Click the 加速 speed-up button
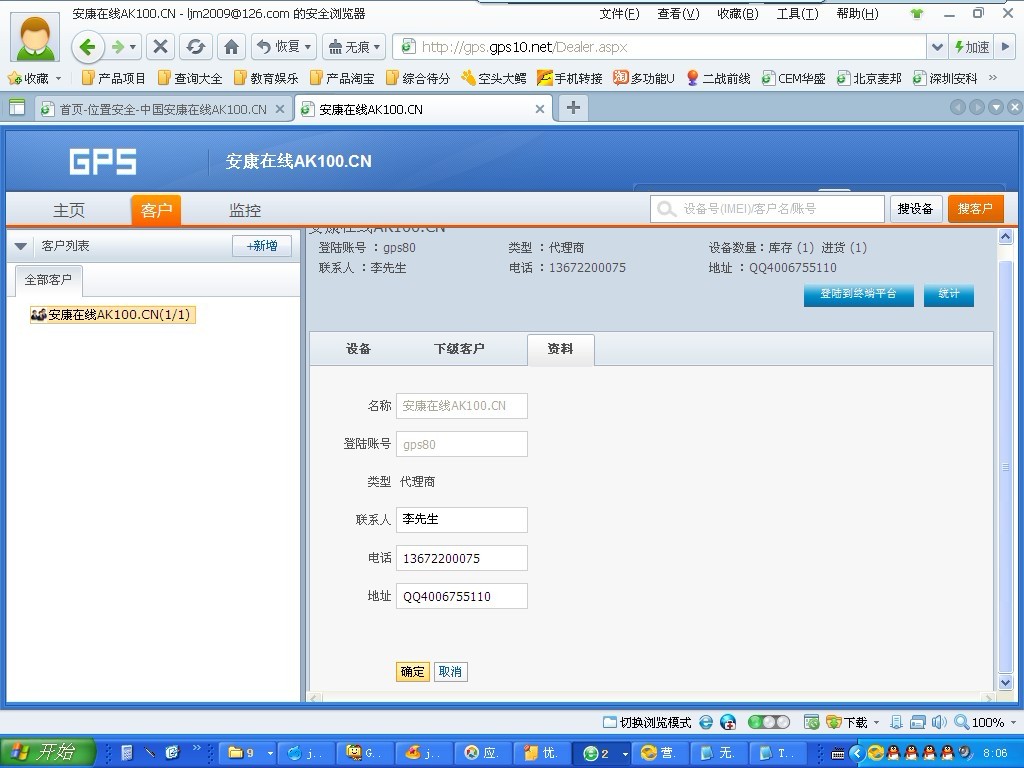 tap(972, 47)
